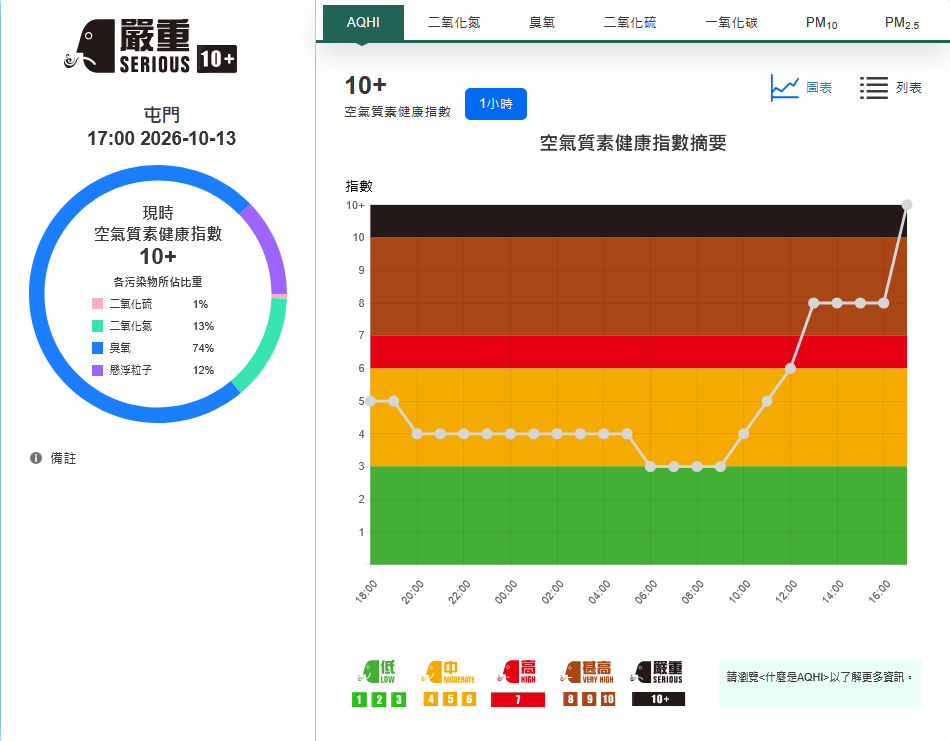Click the 06:00 data point at value 3
Image resolution: width=950 pixels, height=741 pixels.
coord(650,467)
